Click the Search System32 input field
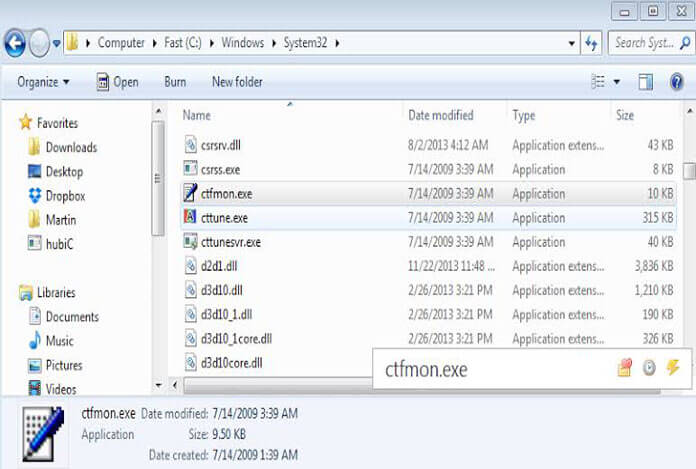This screenshot has width=696, height=469. pyautogui.click(x=645, y=43)
